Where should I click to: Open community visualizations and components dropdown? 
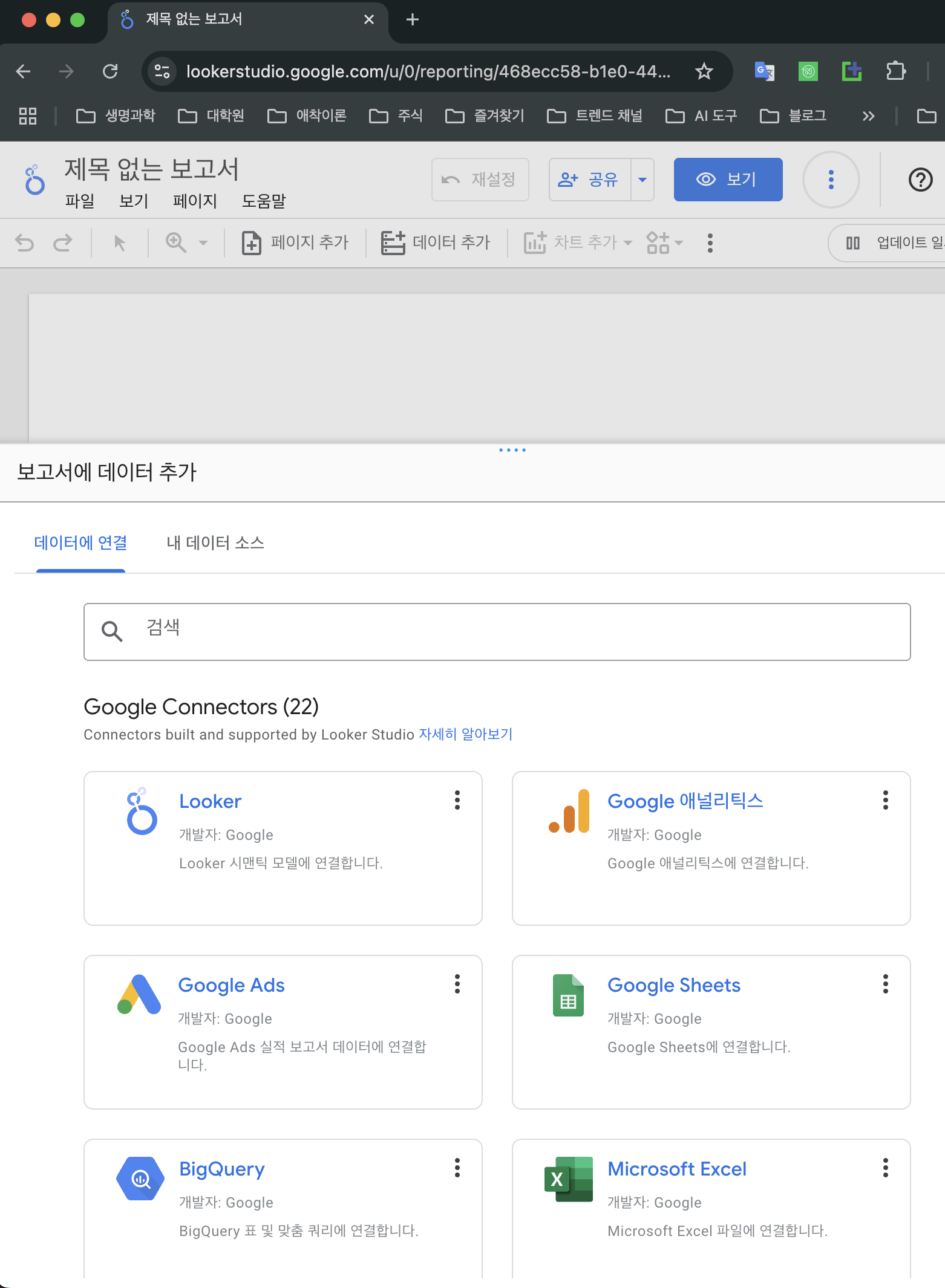pos(664,242)
